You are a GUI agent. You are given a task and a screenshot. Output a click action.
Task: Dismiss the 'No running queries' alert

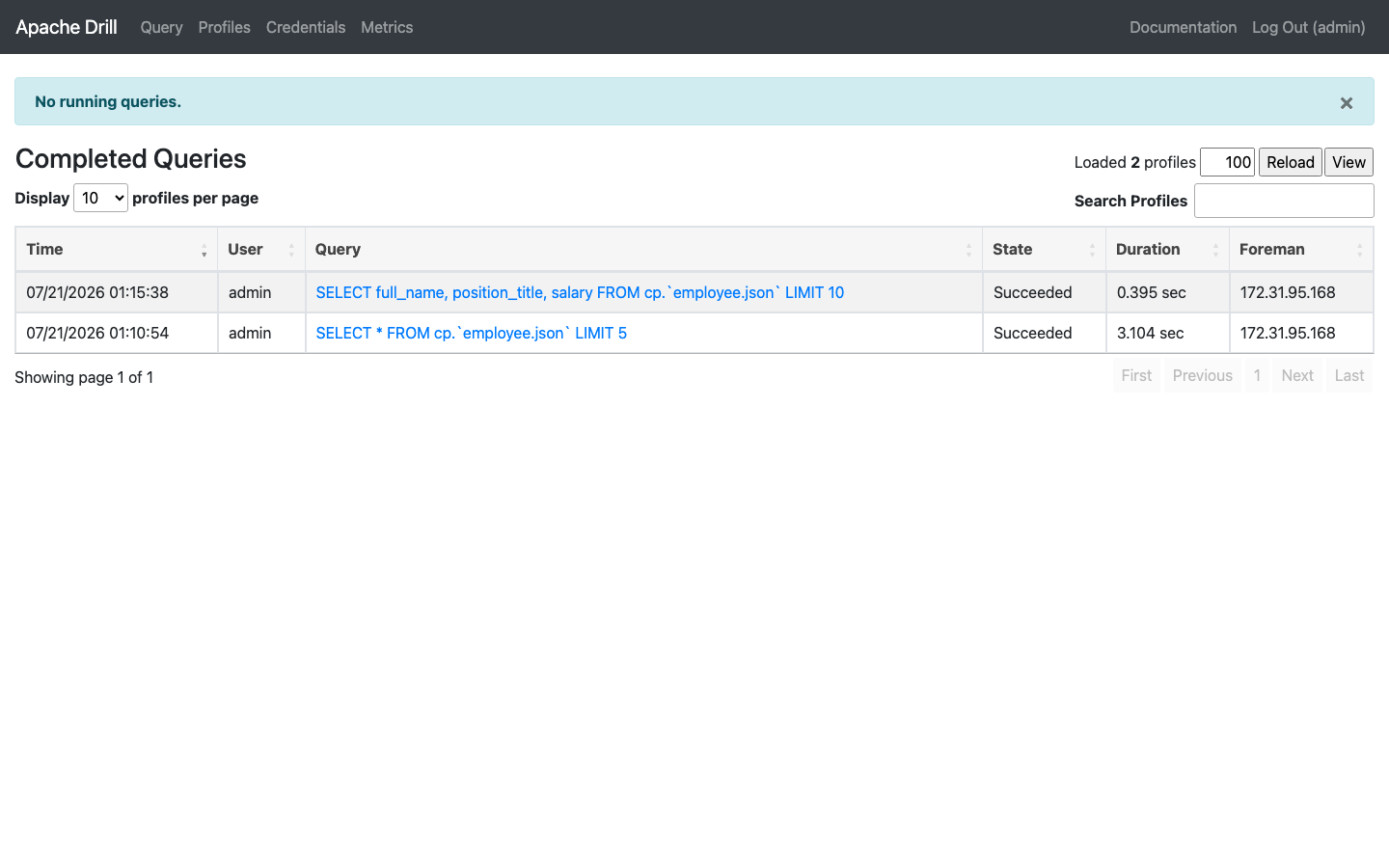(1347, 103)
